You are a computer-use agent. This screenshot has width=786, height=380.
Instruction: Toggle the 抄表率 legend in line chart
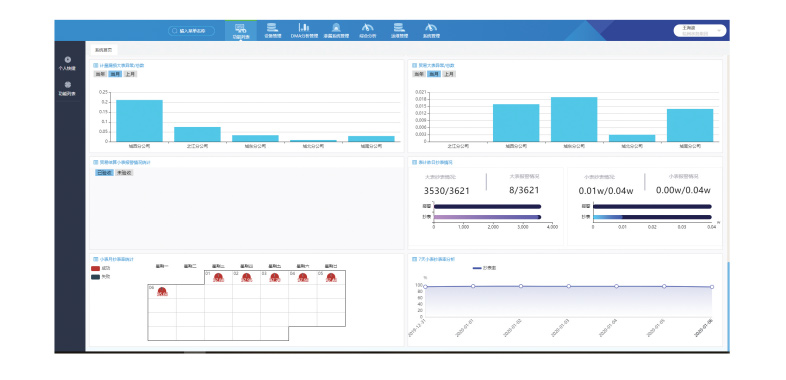(485, 268)
